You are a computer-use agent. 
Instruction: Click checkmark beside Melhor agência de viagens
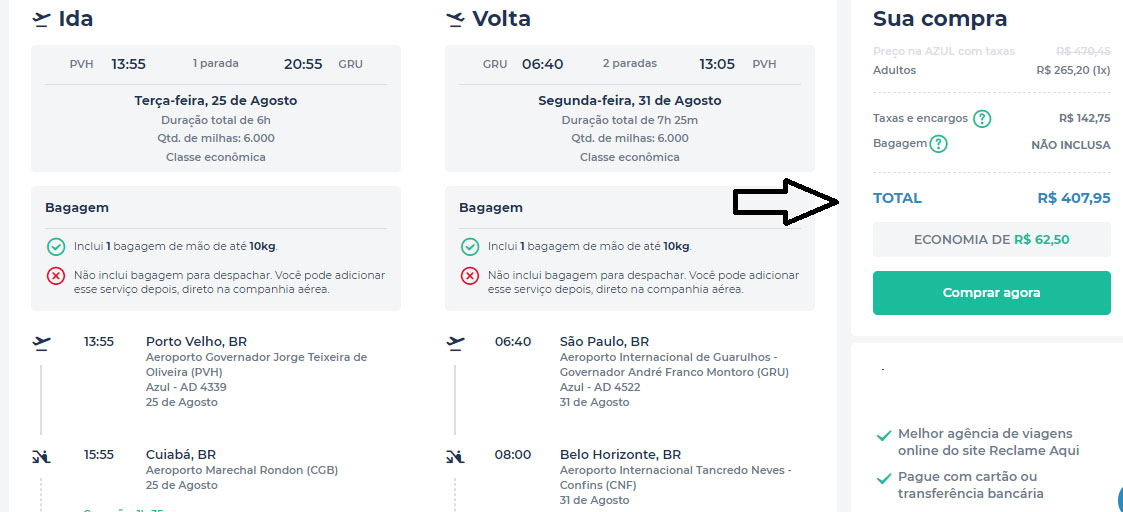click(883, 436)
